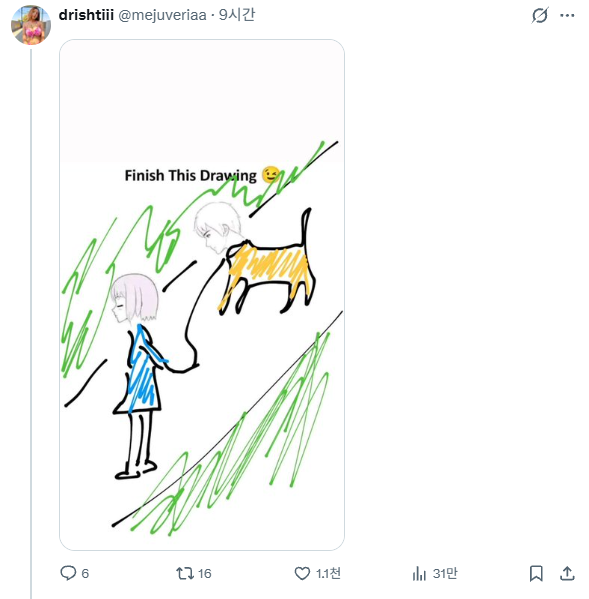Screen dimensions: 589x599
Task: Bookmark this post with the bookmark icon
Action: tap(536, 573)
